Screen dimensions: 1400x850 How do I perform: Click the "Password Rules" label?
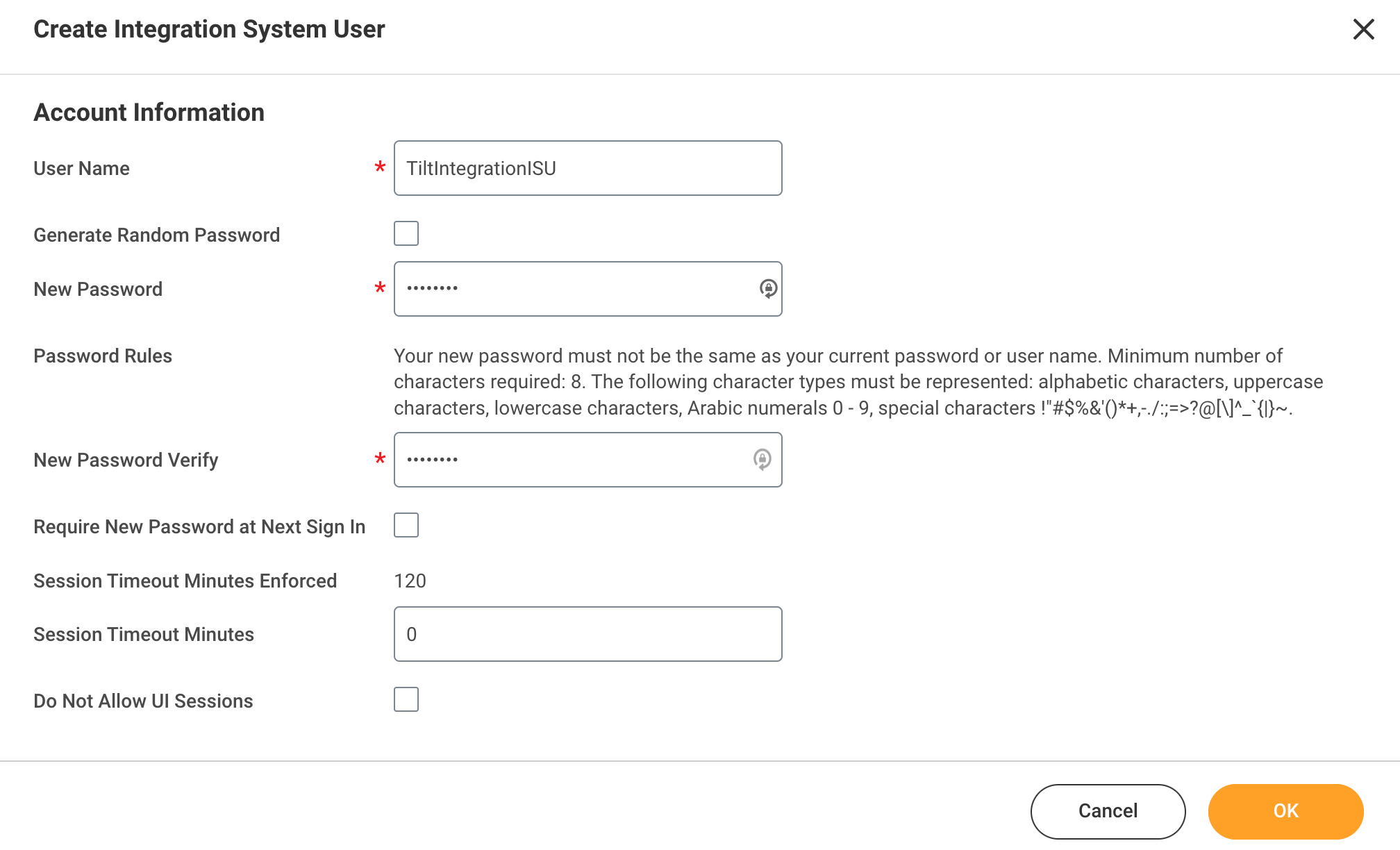pos(103,356)
